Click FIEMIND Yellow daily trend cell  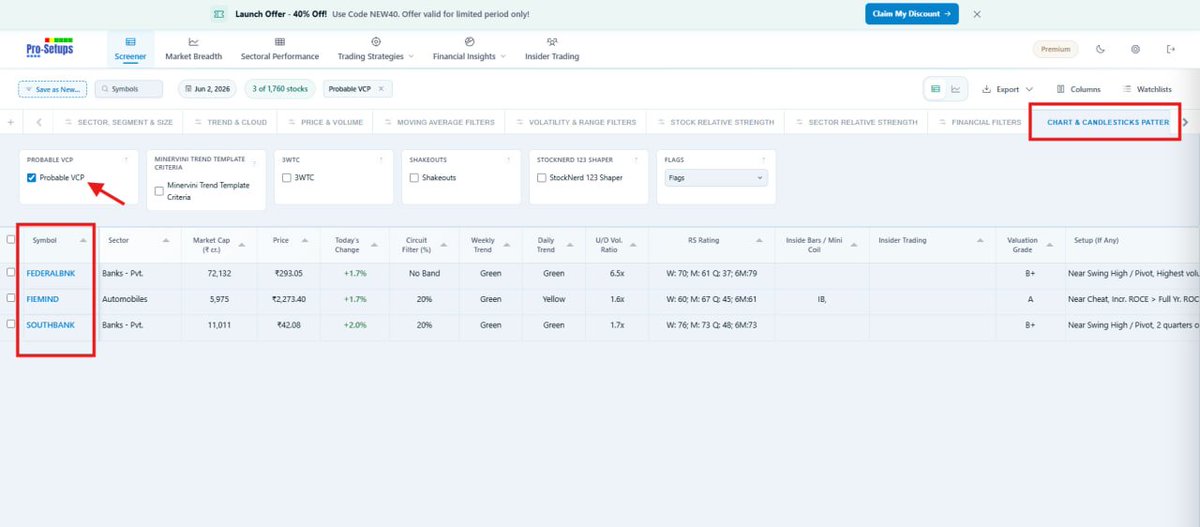click(x=554, y=298)
